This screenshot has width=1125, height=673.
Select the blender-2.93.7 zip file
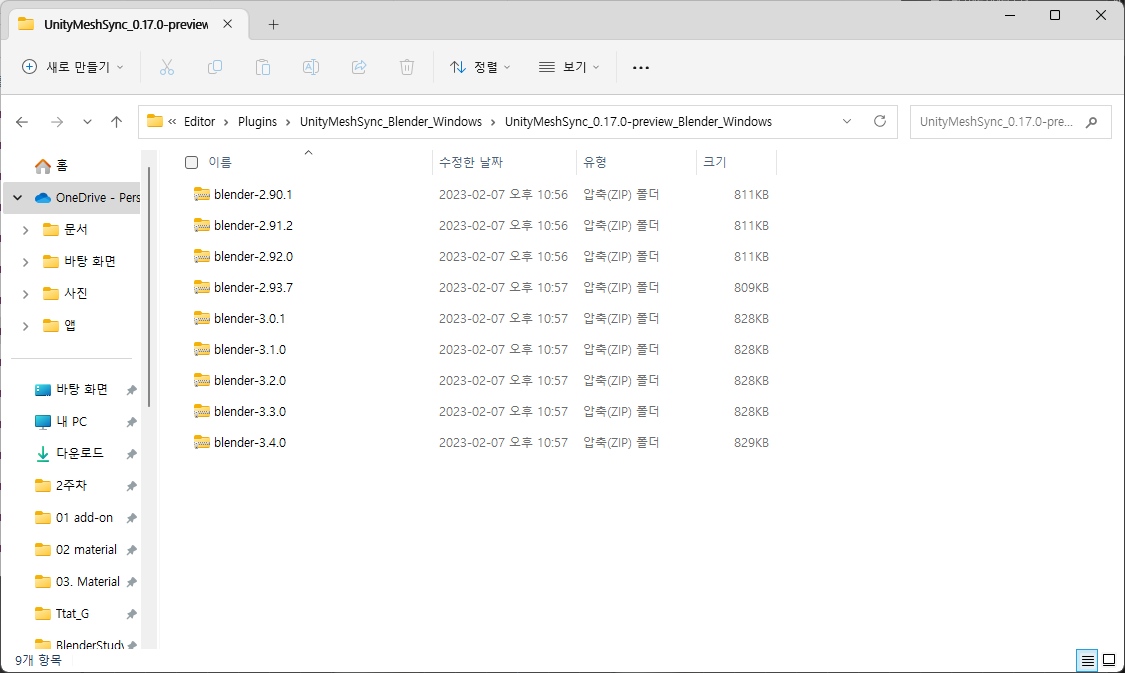click(253, 288)
